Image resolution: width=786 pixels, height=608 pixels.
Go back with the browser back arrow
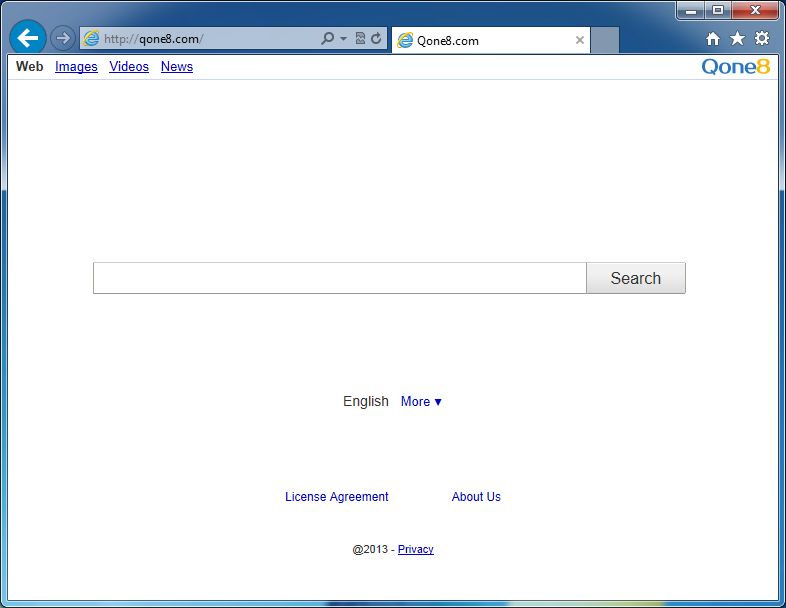click(x=28, y=38)
